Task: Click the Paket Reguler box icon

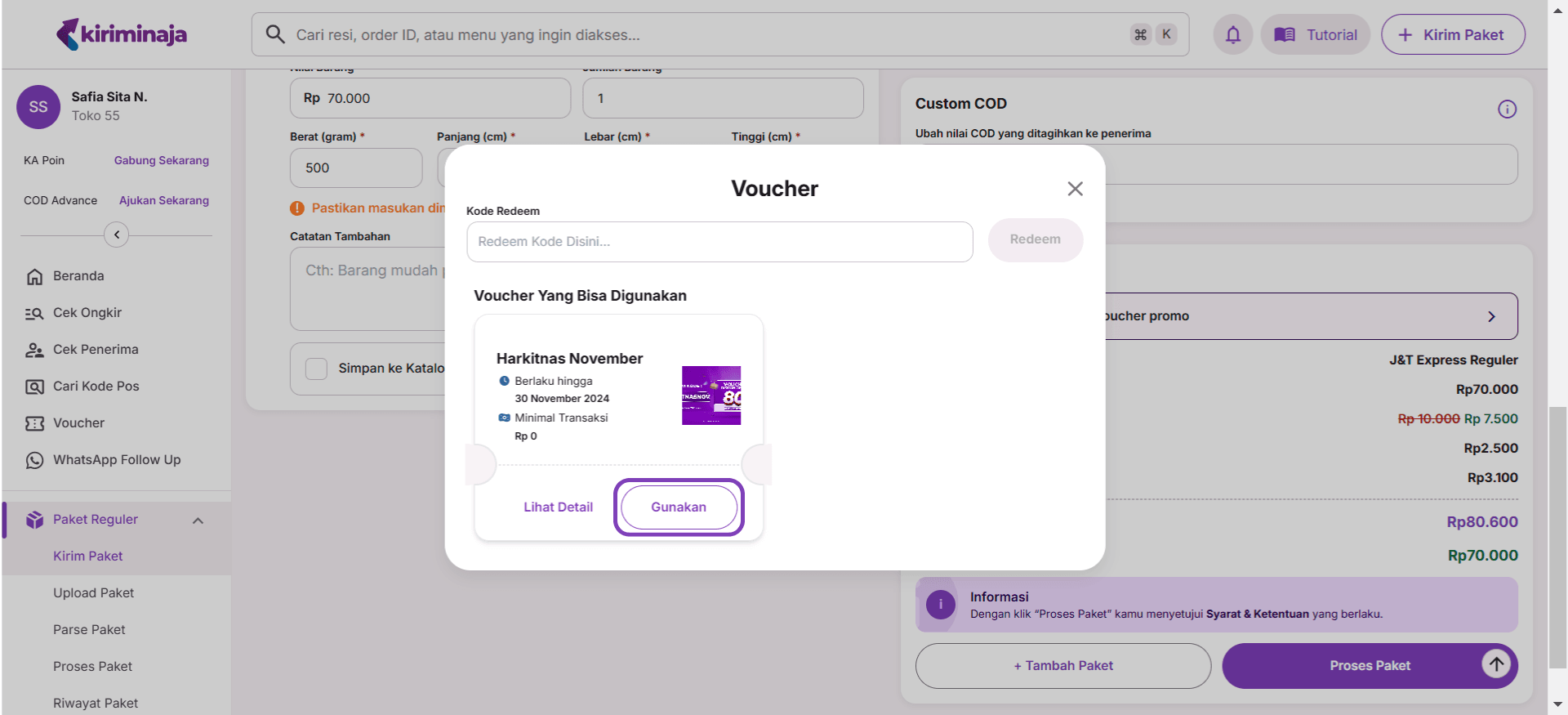Action: click(34, 520)
